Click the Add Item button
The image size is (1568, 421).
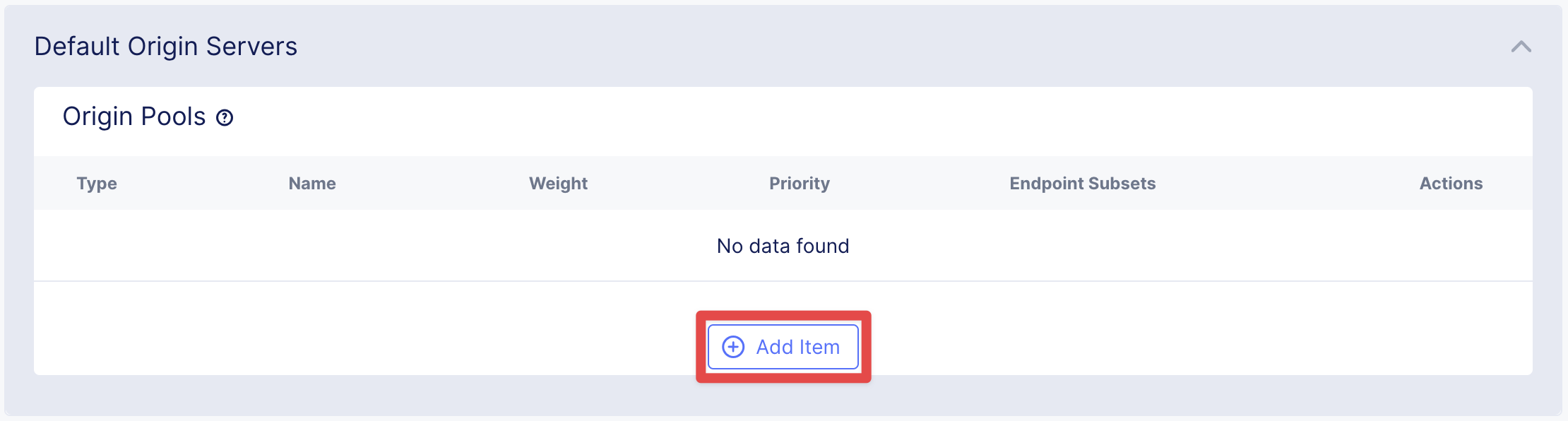tap(783, 347)
